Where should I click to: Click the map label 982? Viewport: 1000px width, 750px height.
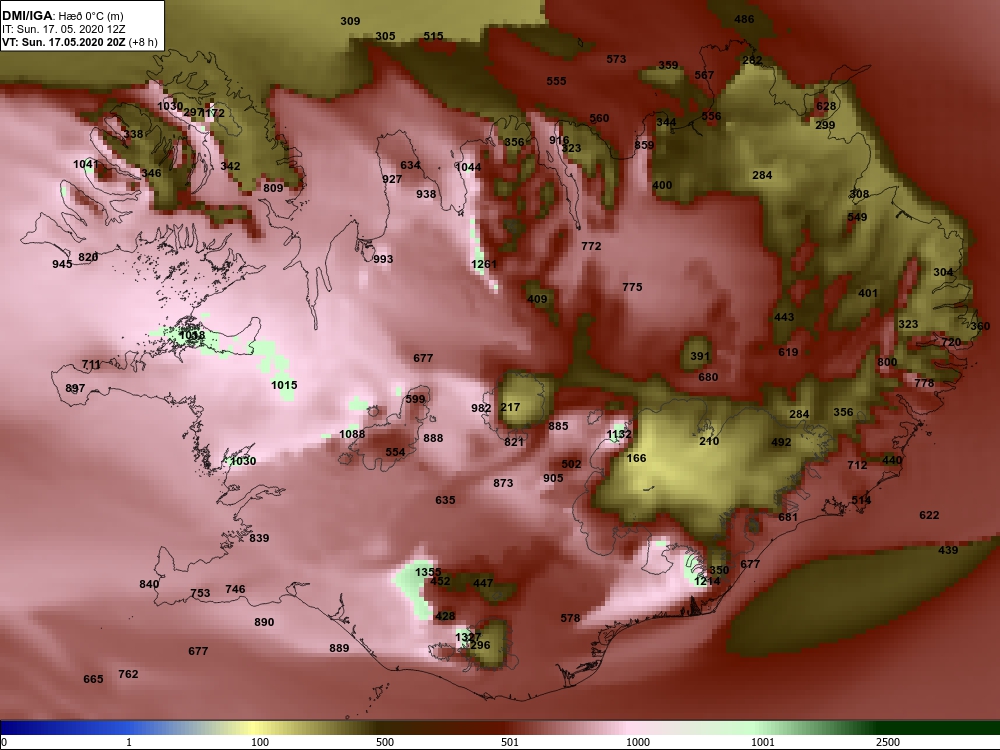pyautogui.click(x=481, y=408)
